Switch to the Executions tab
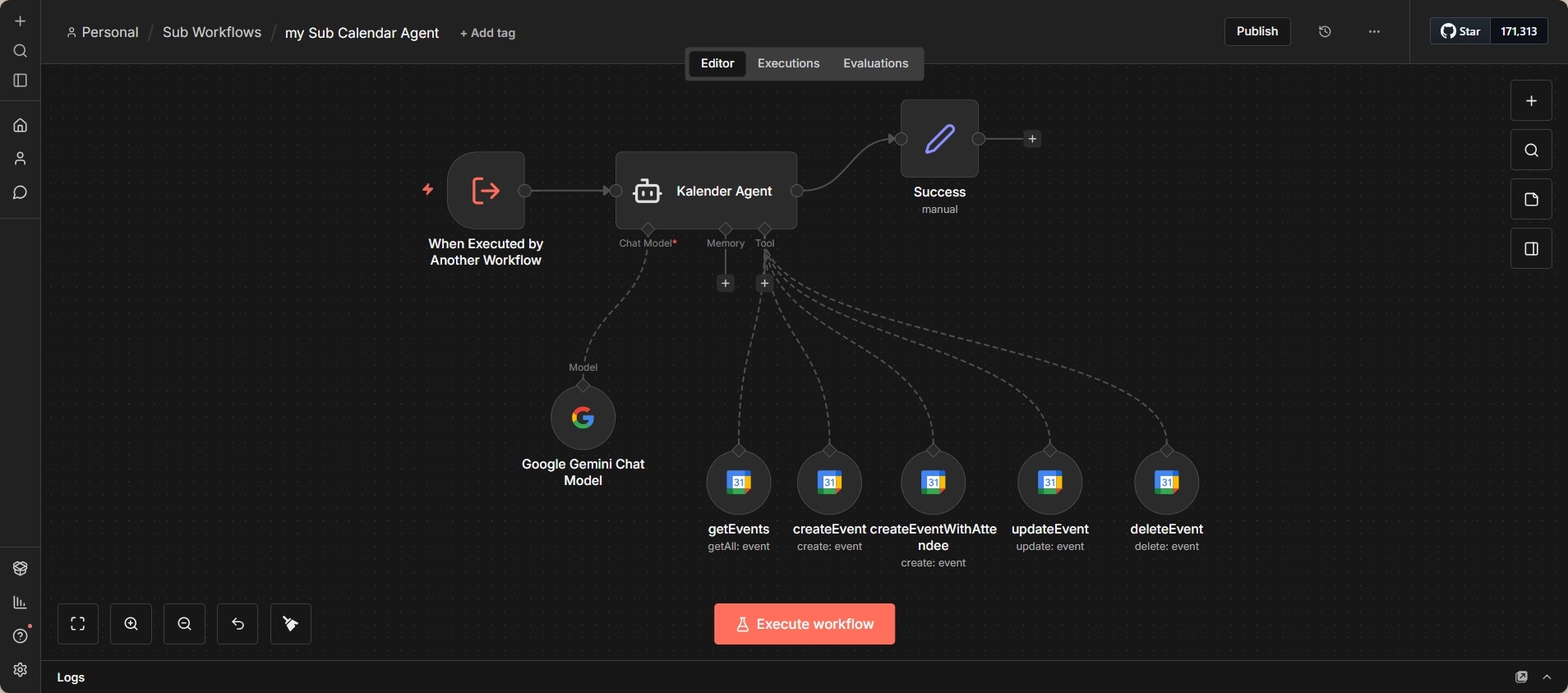The width and height of the screenshot is (1568, 693). coord(788,63)
